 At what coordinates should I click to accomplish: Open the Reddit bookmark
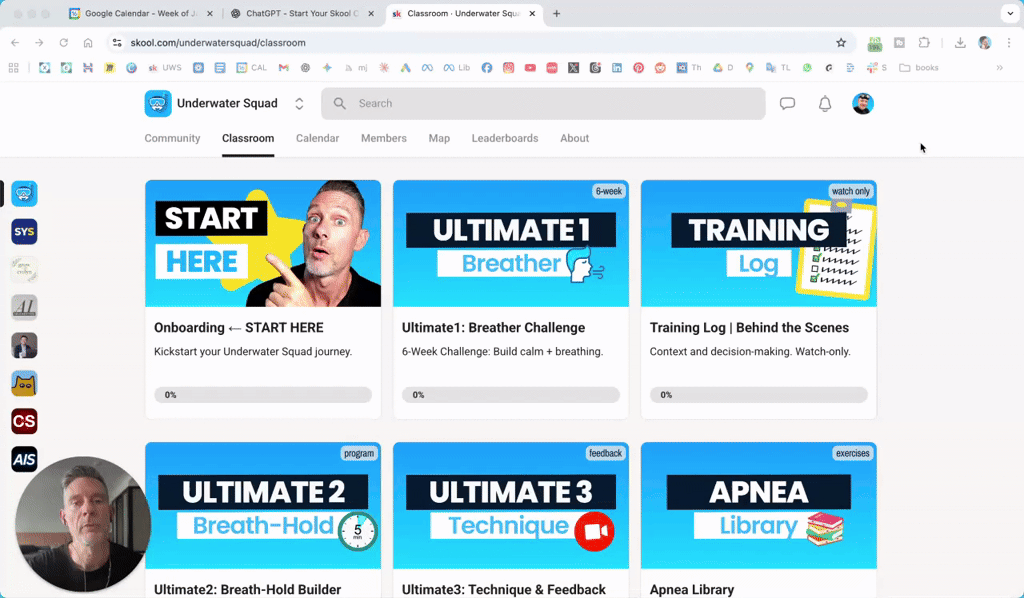(x=660, y=68)
